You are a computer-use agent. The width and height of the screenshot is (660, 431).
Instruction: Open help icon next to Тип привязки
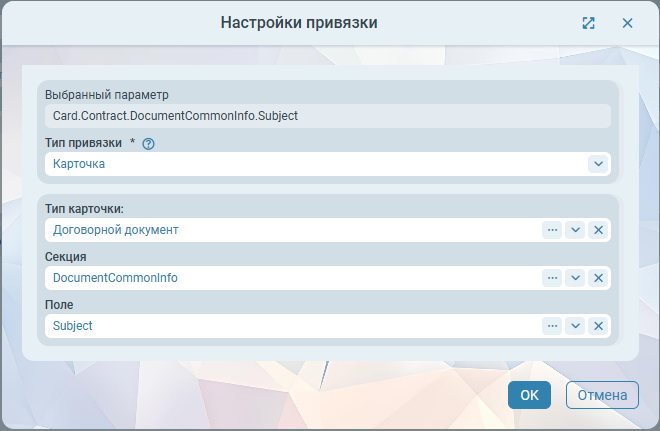[149, 143]
